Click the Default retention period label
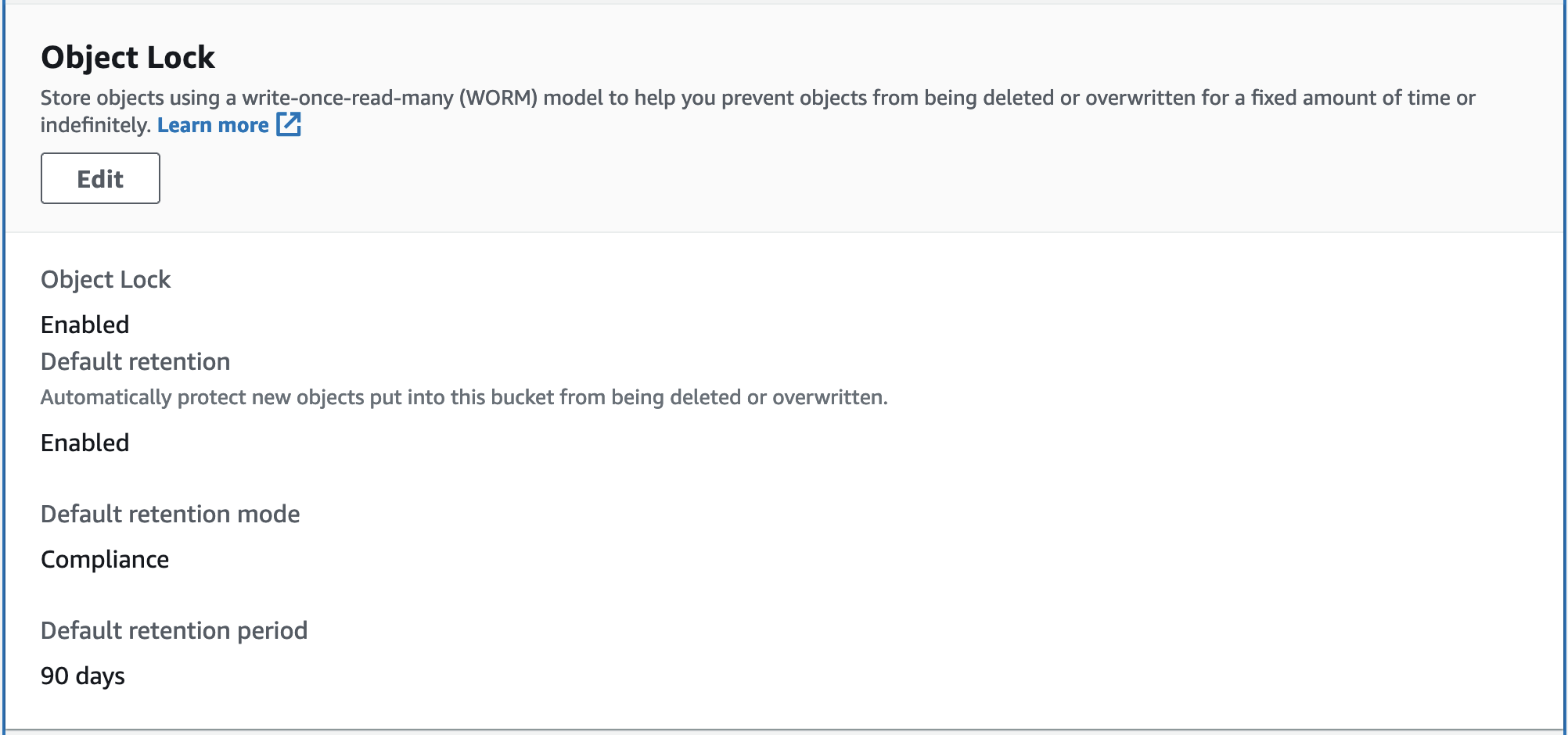The image size is (1568, 735). click(x=174, y=631)
